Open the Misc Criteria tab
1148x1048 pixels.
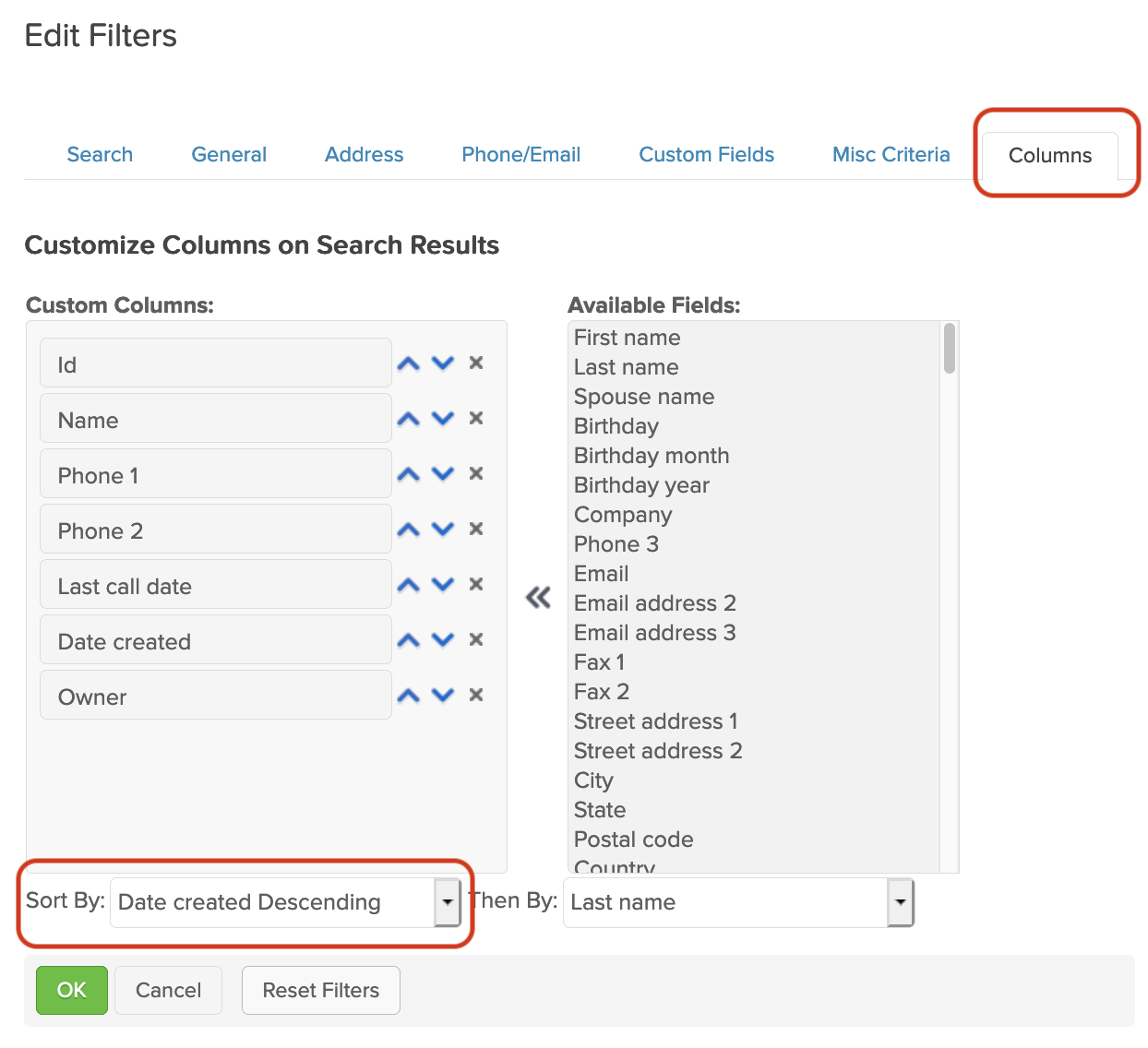click(x=891, y=154)
